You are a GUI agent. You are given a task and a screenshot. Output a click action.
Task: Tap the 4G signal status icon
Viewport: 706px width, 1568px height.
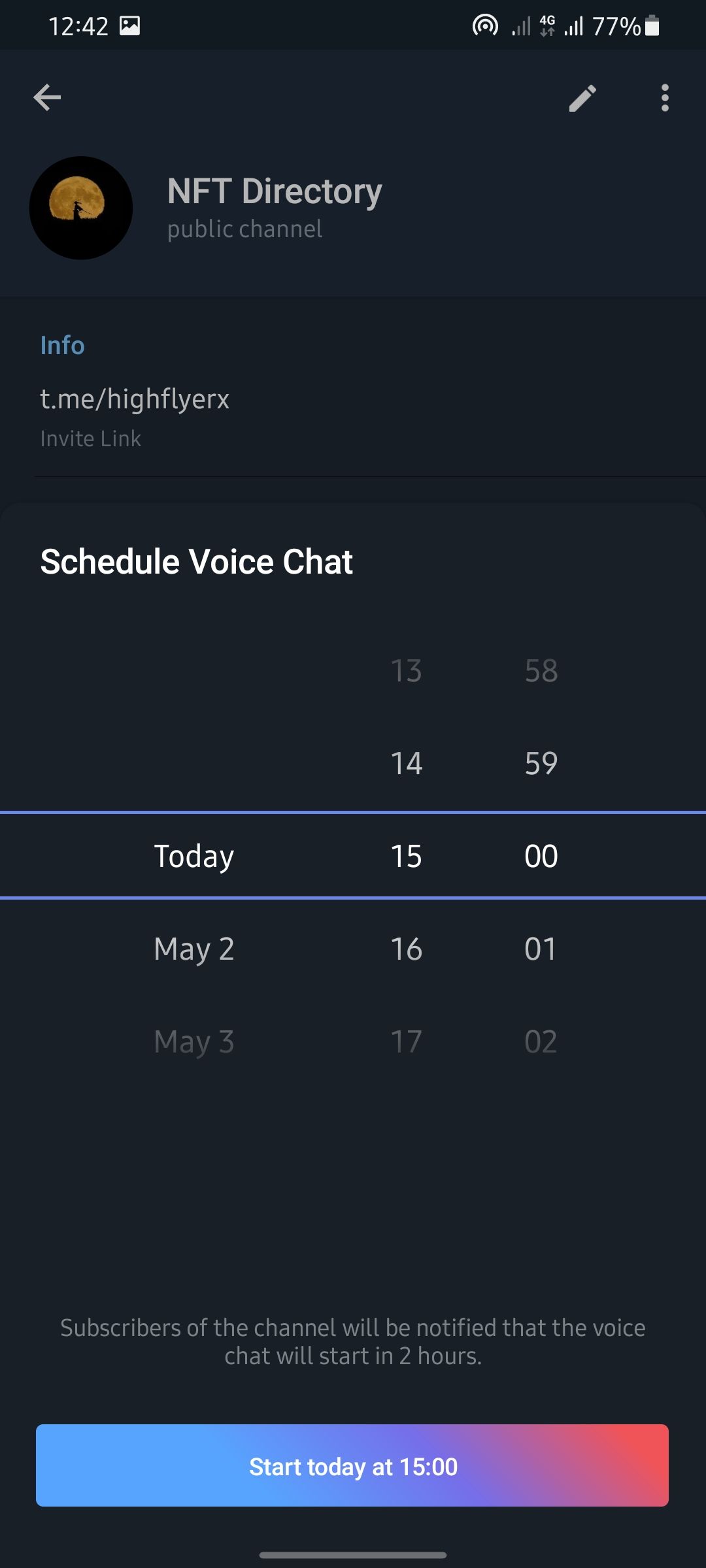click(547, 26)
